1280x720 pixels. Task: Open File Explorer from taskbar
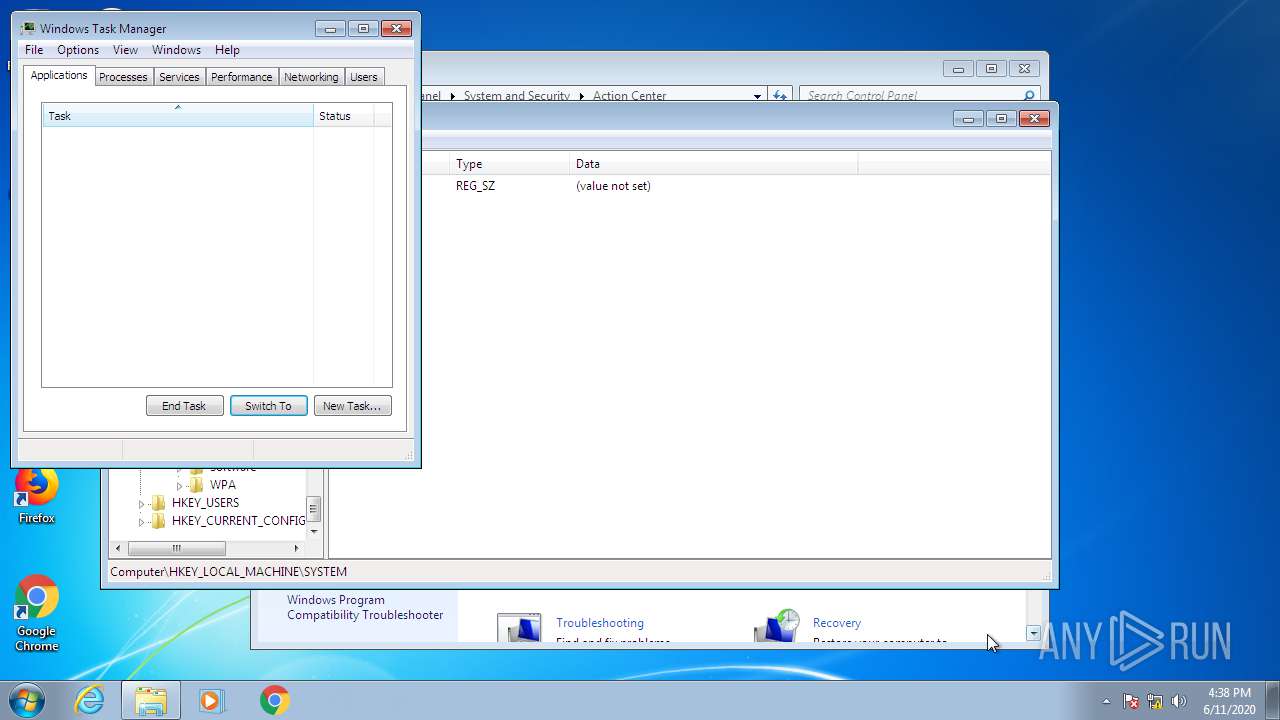click(x=151, y=700)
